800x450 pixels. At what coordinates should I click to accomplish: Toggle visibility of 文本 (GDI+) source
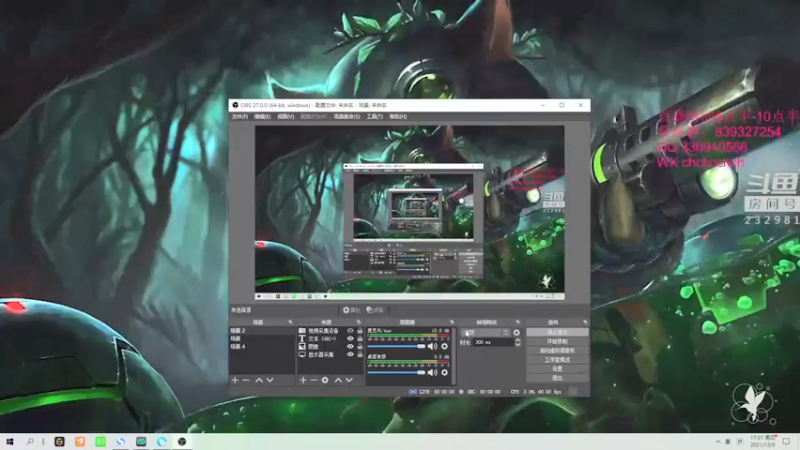(x=351, y=338)
